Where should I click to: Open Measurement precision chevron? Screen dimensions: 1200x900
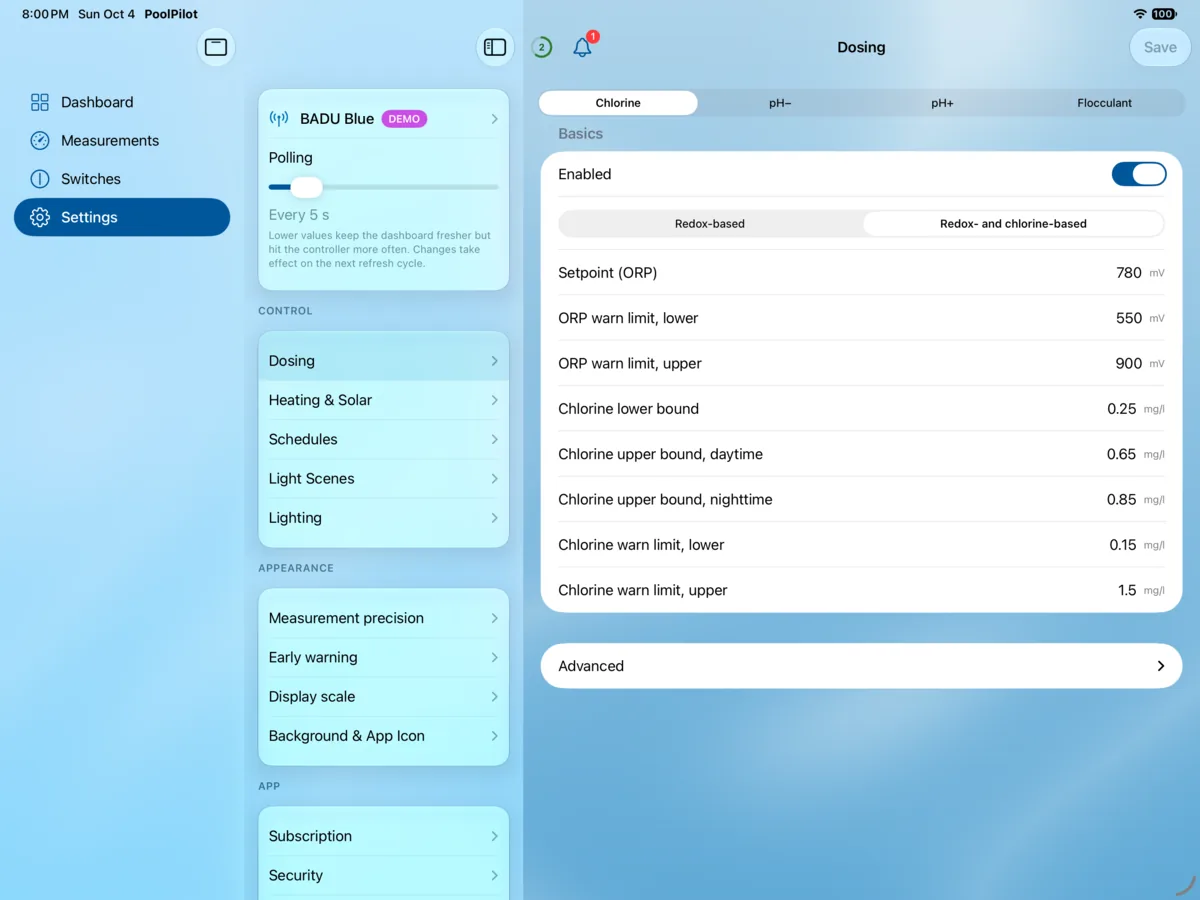494,618
